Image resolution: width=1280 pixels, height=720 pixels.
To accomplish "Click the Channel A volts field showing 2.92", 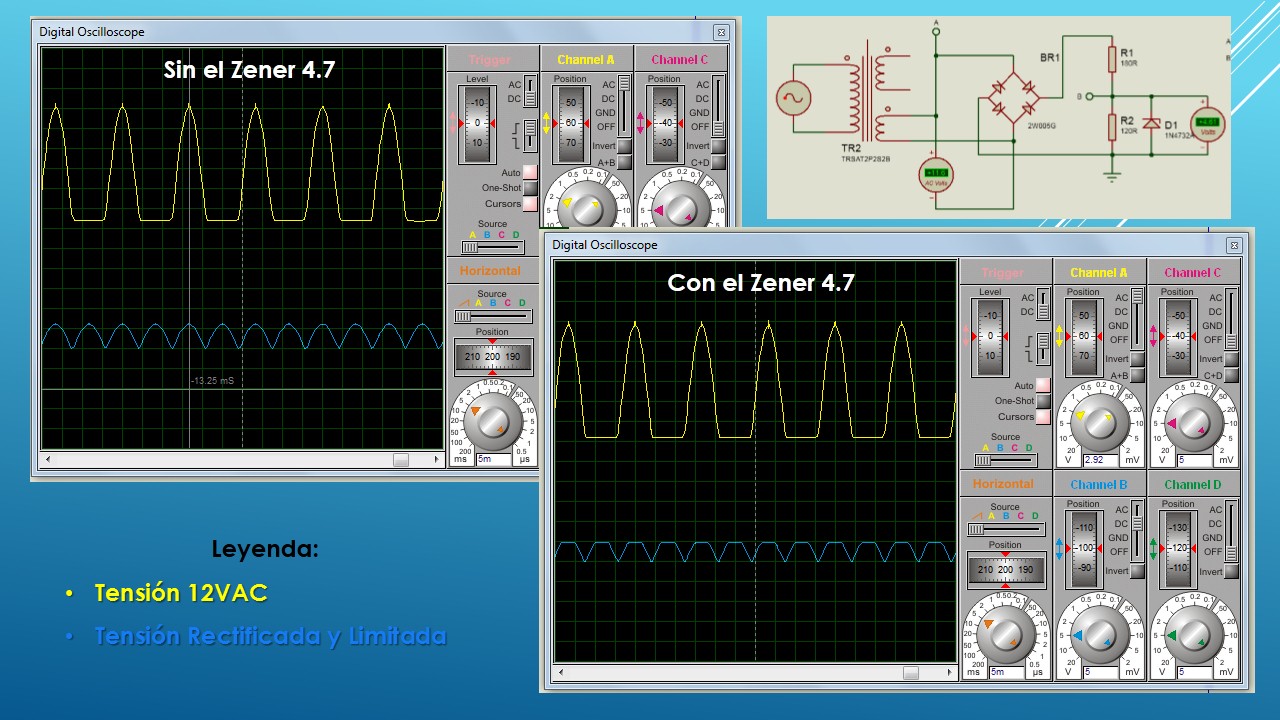I will (x=1099, y=460).
